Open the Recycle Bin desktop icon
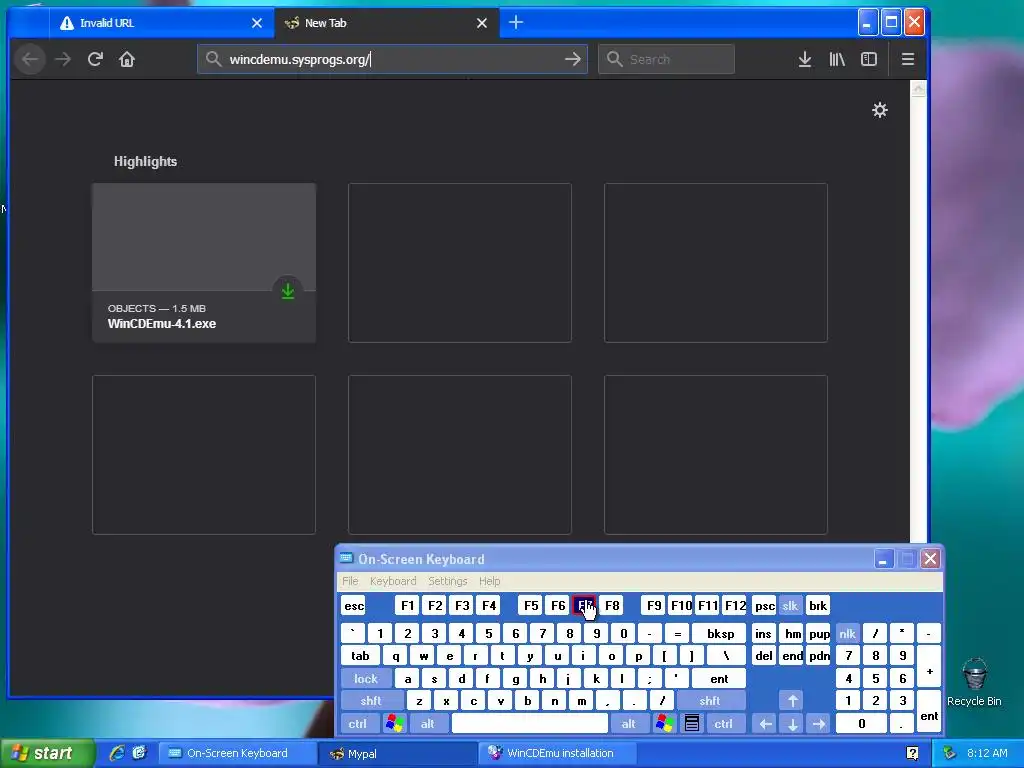This screenshot has height=768, width=1024. [974, 682]
